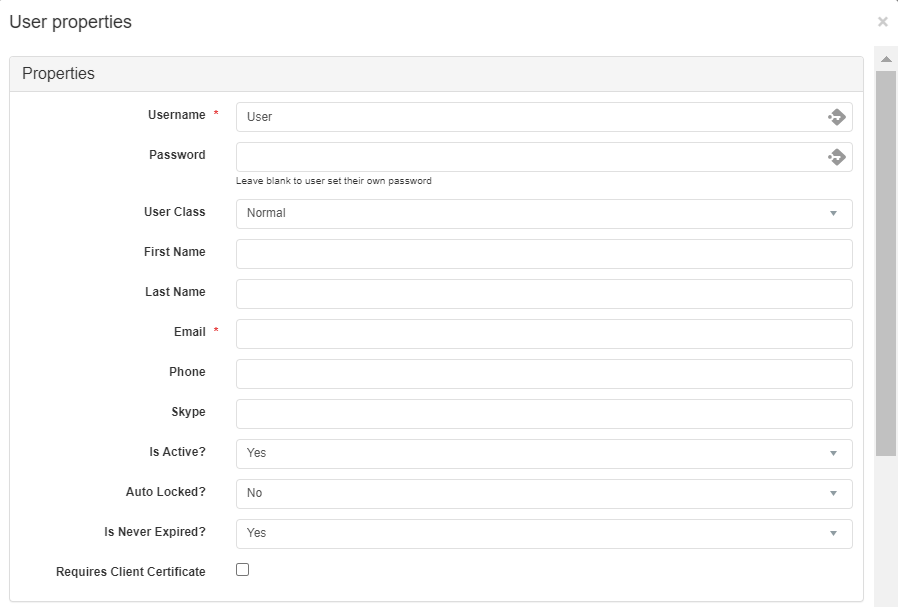Click the Properties panel header
The image size is (898, 607).
tap(436, 74)
